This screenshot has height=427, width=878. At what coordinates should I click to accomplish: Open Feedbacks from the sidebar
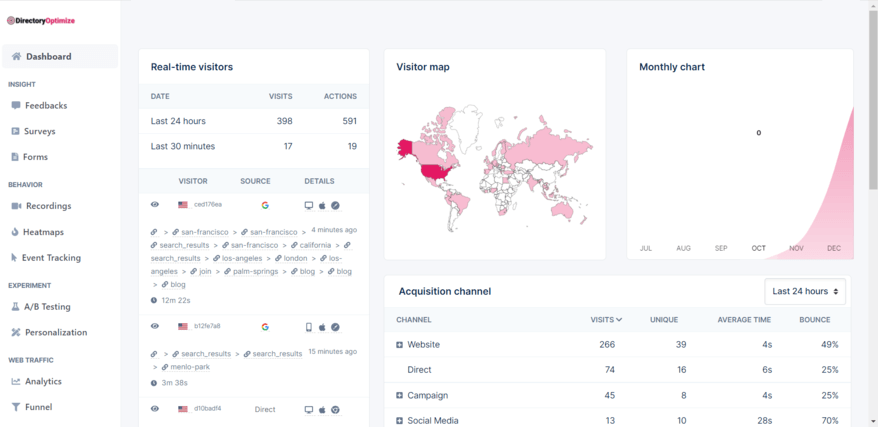tap(46, 105)
